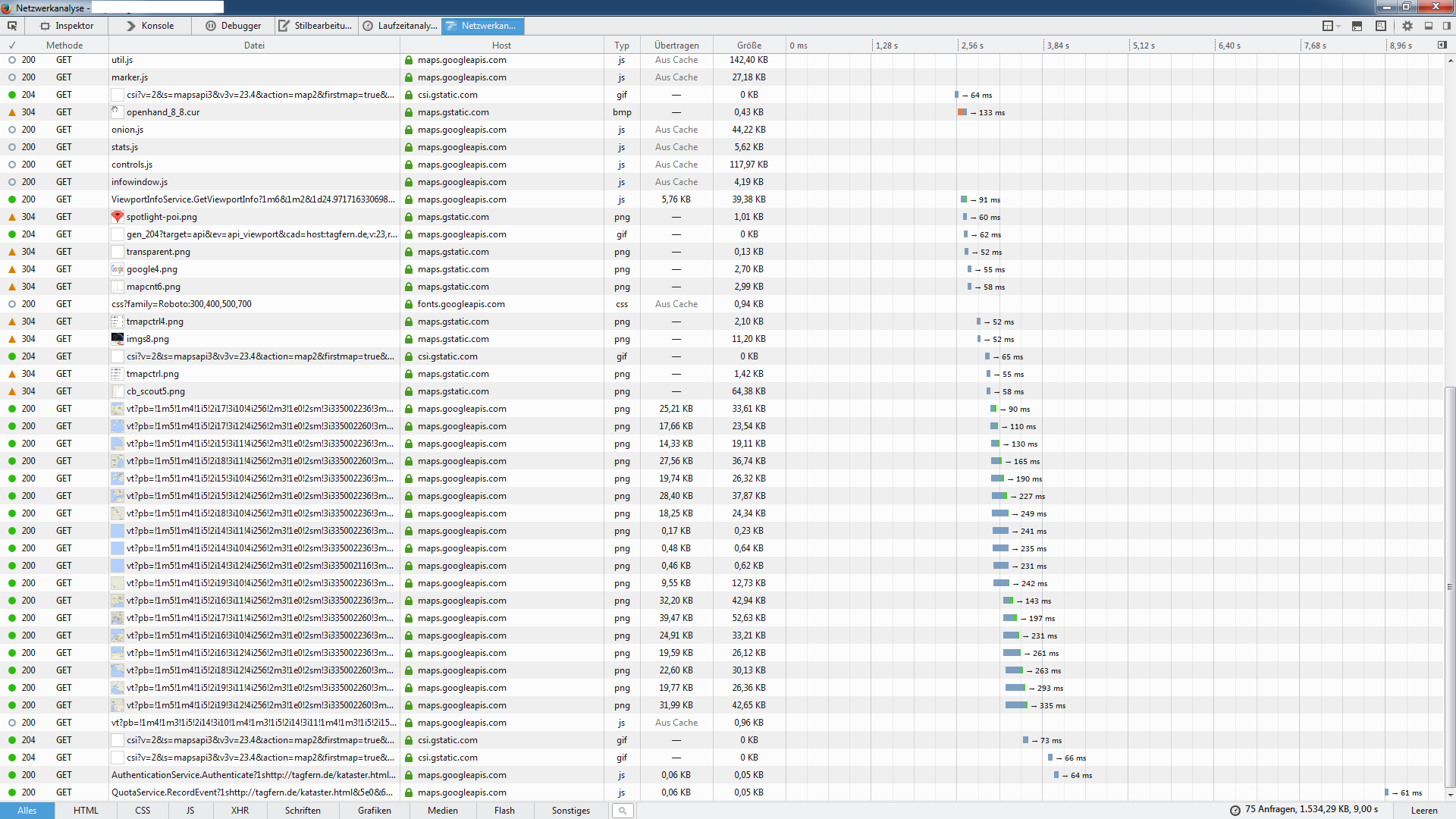The image size is (1456, 819).
Task: Click the URL filter search field
Action: (623, 811)
